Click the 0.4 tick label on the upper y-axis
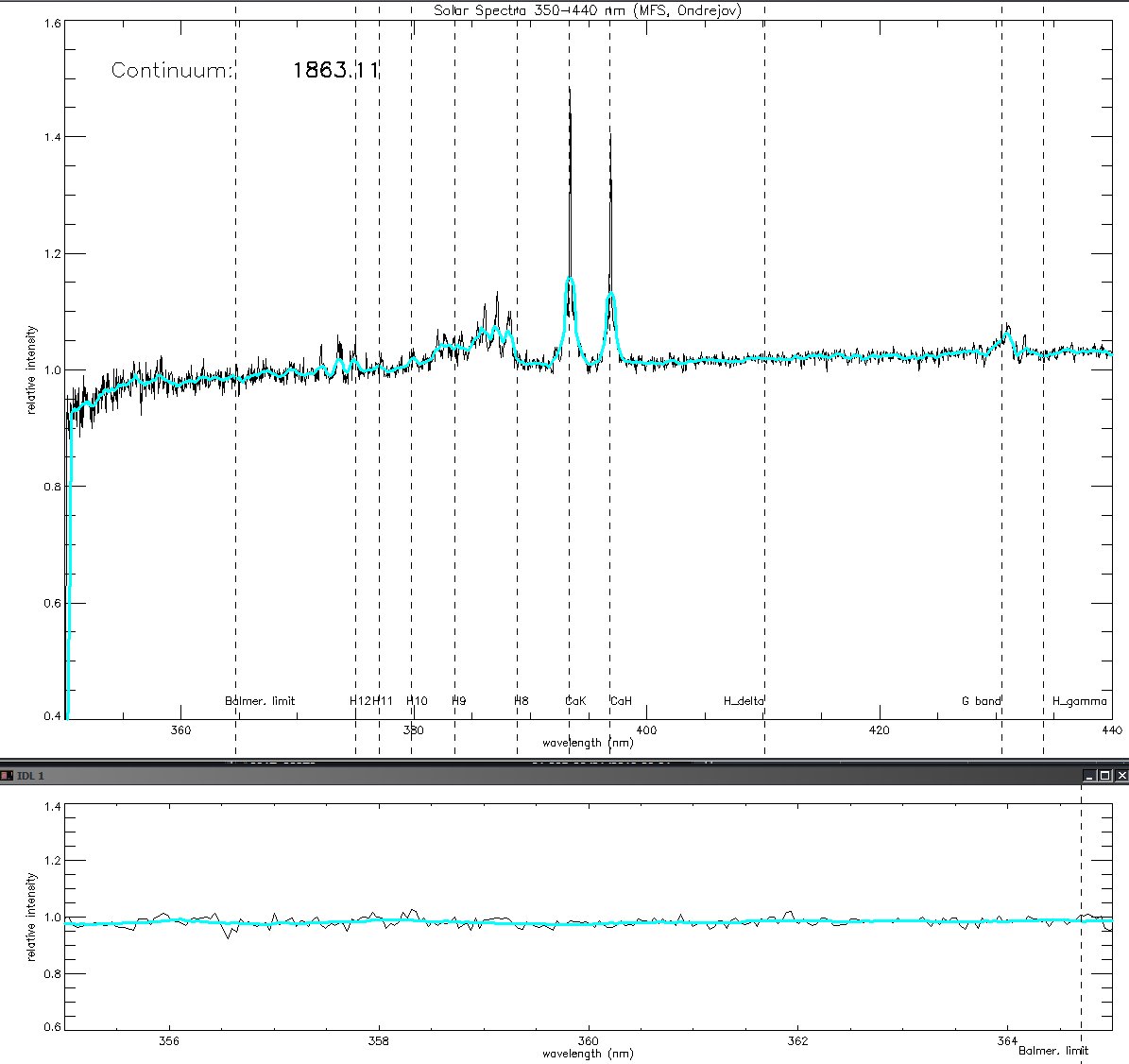 tap(53, 715)
